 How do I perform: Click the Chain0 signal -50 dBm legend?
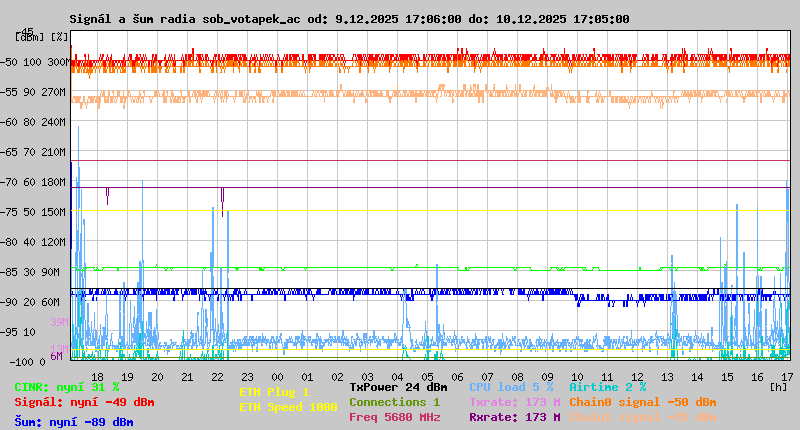642,402
